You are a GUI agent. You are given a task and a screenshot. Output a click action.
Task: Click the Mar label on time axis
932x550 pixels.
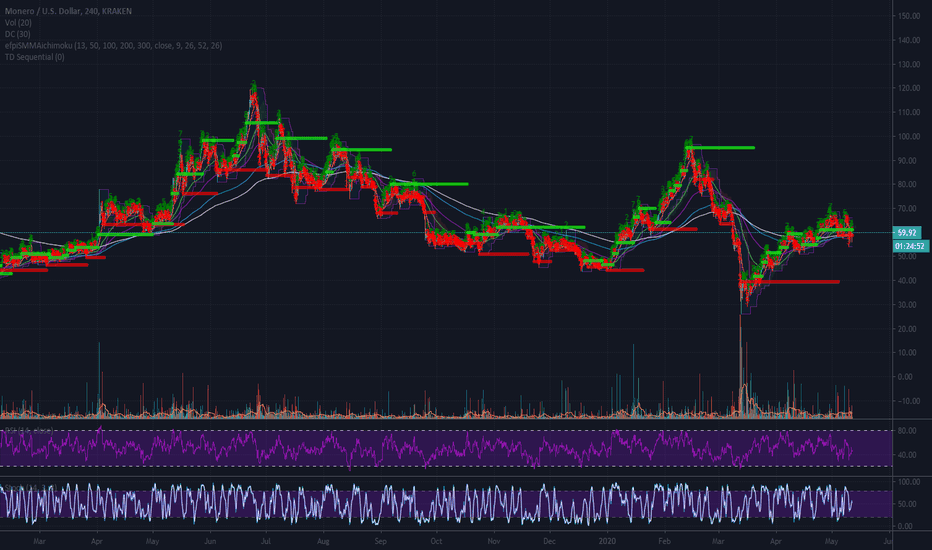click(39, 541)
